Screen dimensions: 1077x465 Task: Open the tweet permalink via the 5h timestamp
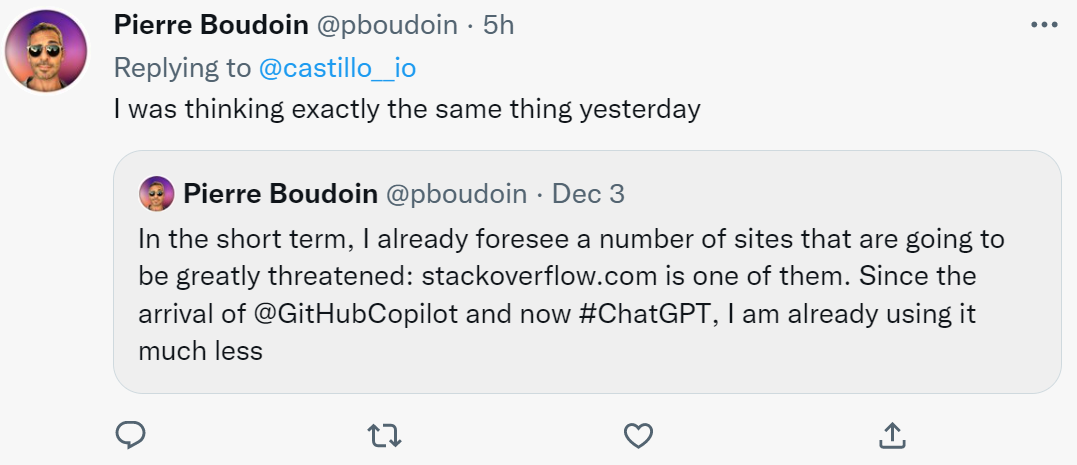[499, 25]
